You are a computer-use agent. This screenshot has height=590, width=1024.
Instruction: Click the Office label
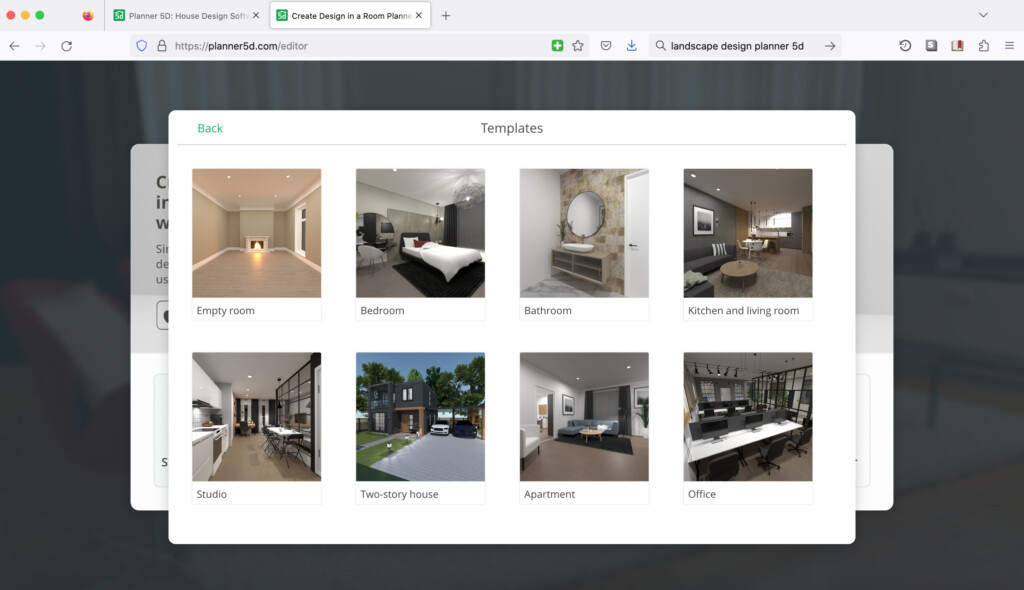701,494
